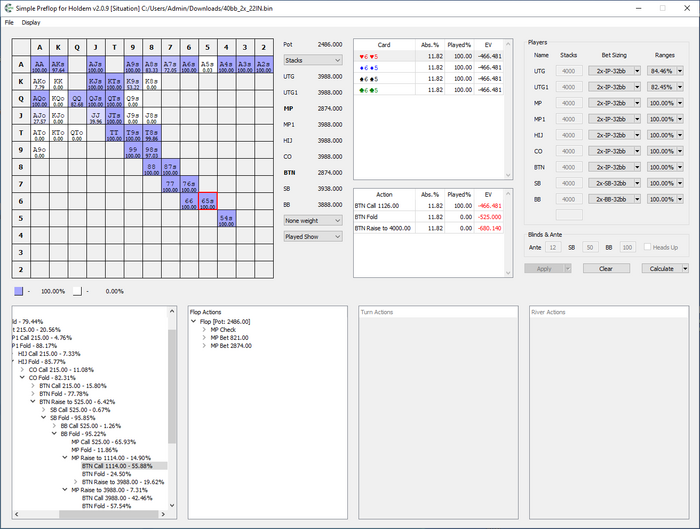
Task: Select MP Call 525.00 - 65.93% tree item
Action: [x=104, y=442]
